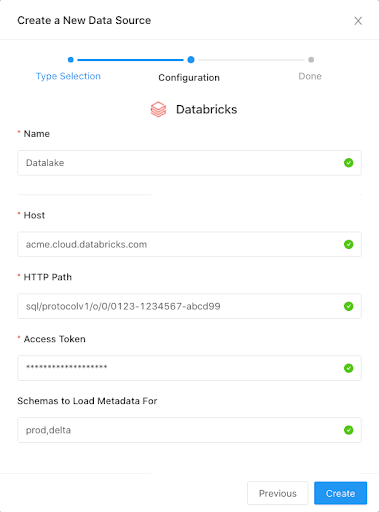The width and height of the screenshot is (379, 512).
Task: Go back to the Type Selection step
Action: coord(68,76)
